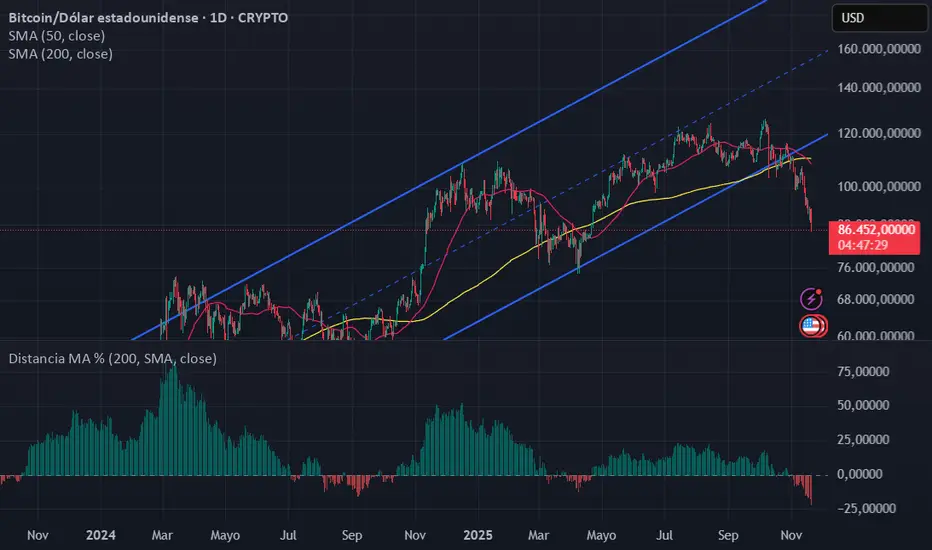Click the red current price label 86.452,00000

click(x=876, y=230)
